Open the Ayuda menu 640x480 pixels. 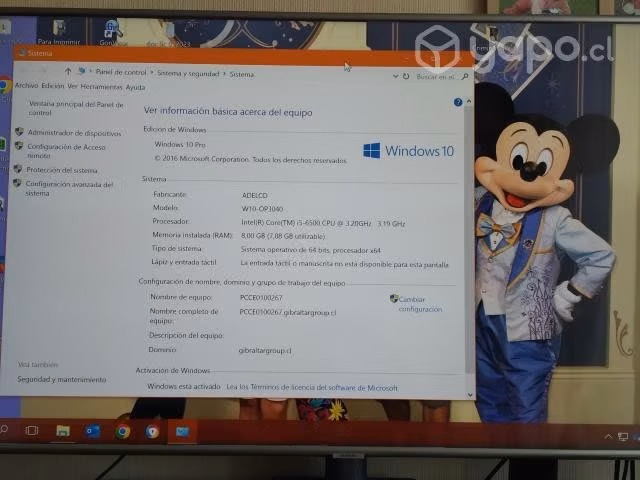tap(135, 87)
